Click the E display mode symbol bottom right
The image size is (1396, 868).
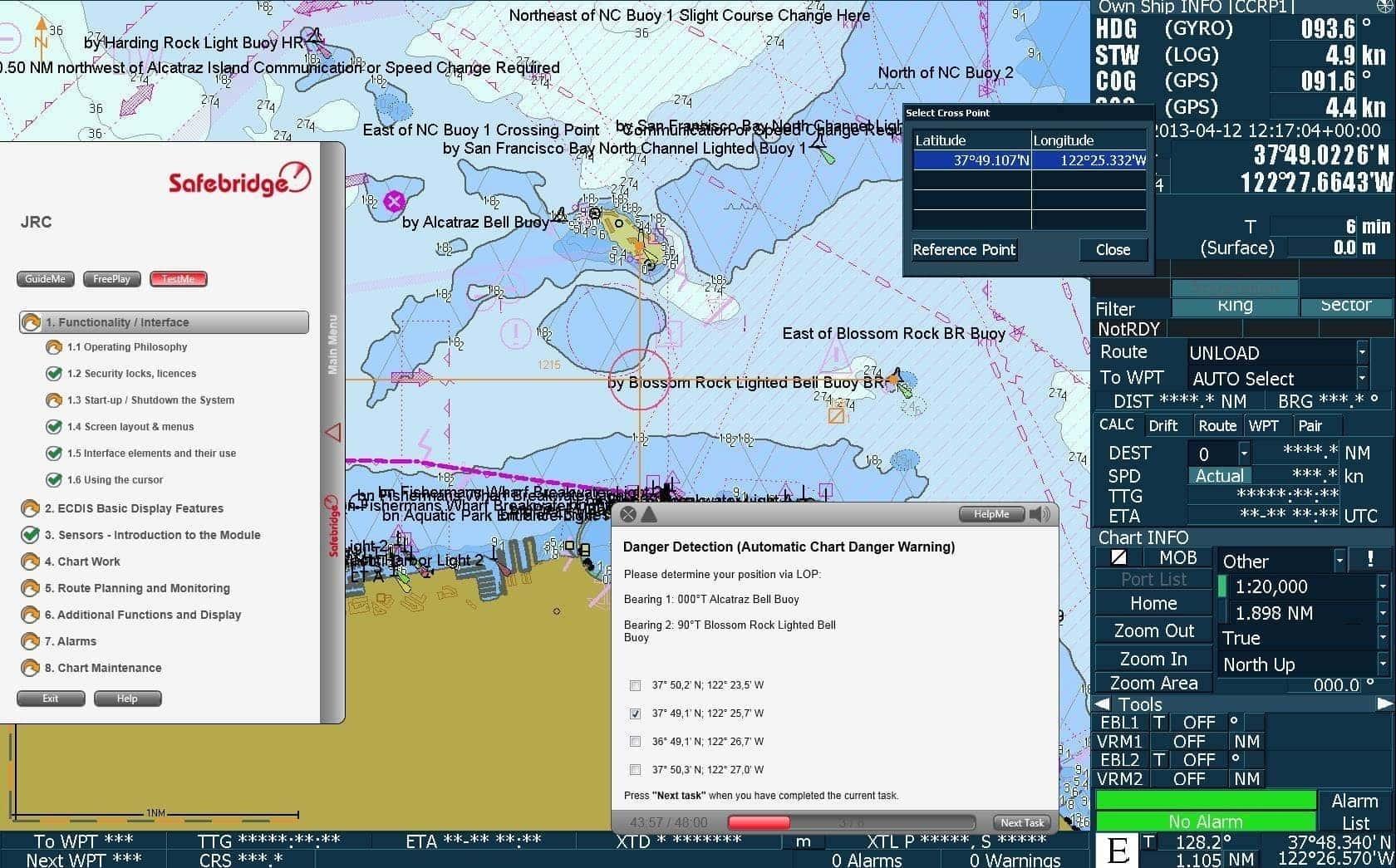[1118, 850]
